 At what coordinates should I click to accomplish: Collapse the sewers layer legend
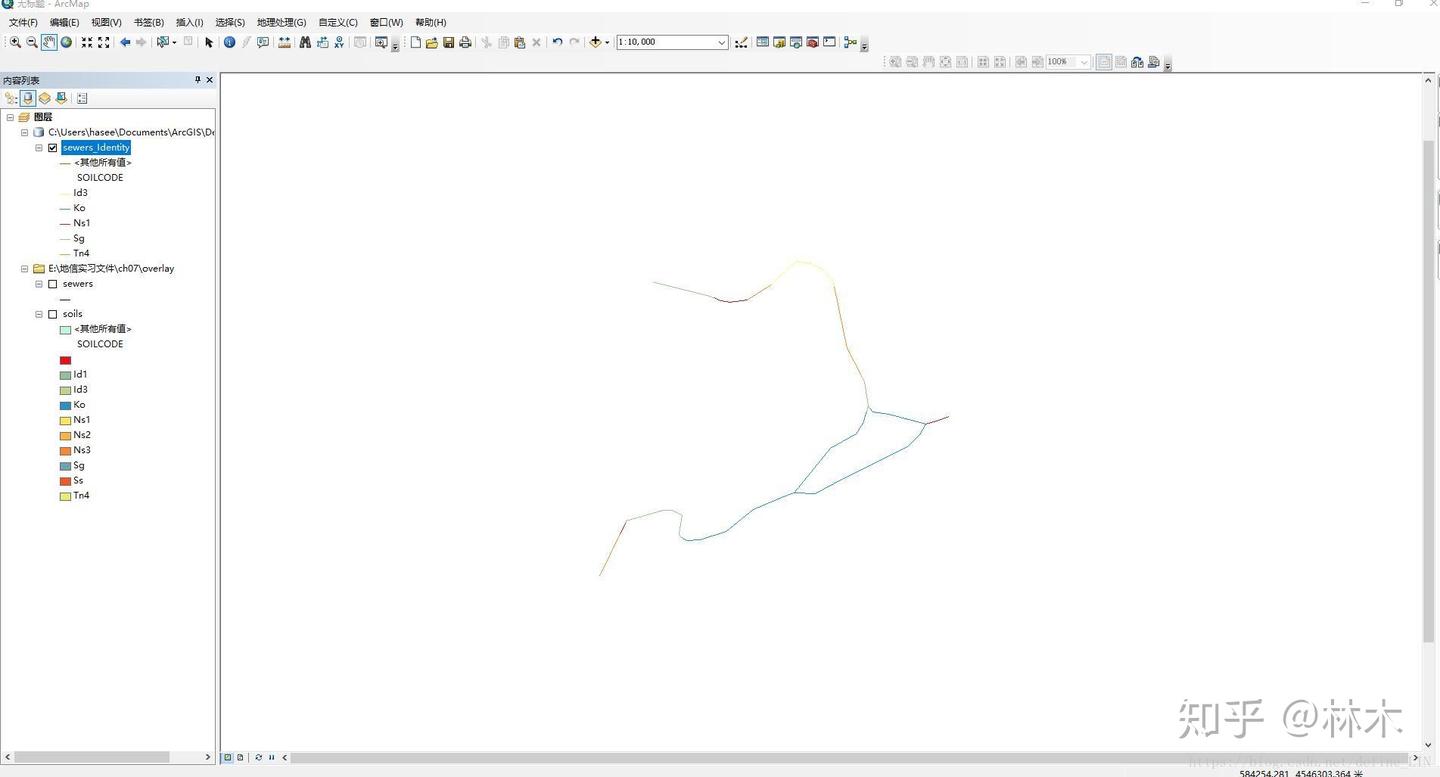click(x=39, y=284)
